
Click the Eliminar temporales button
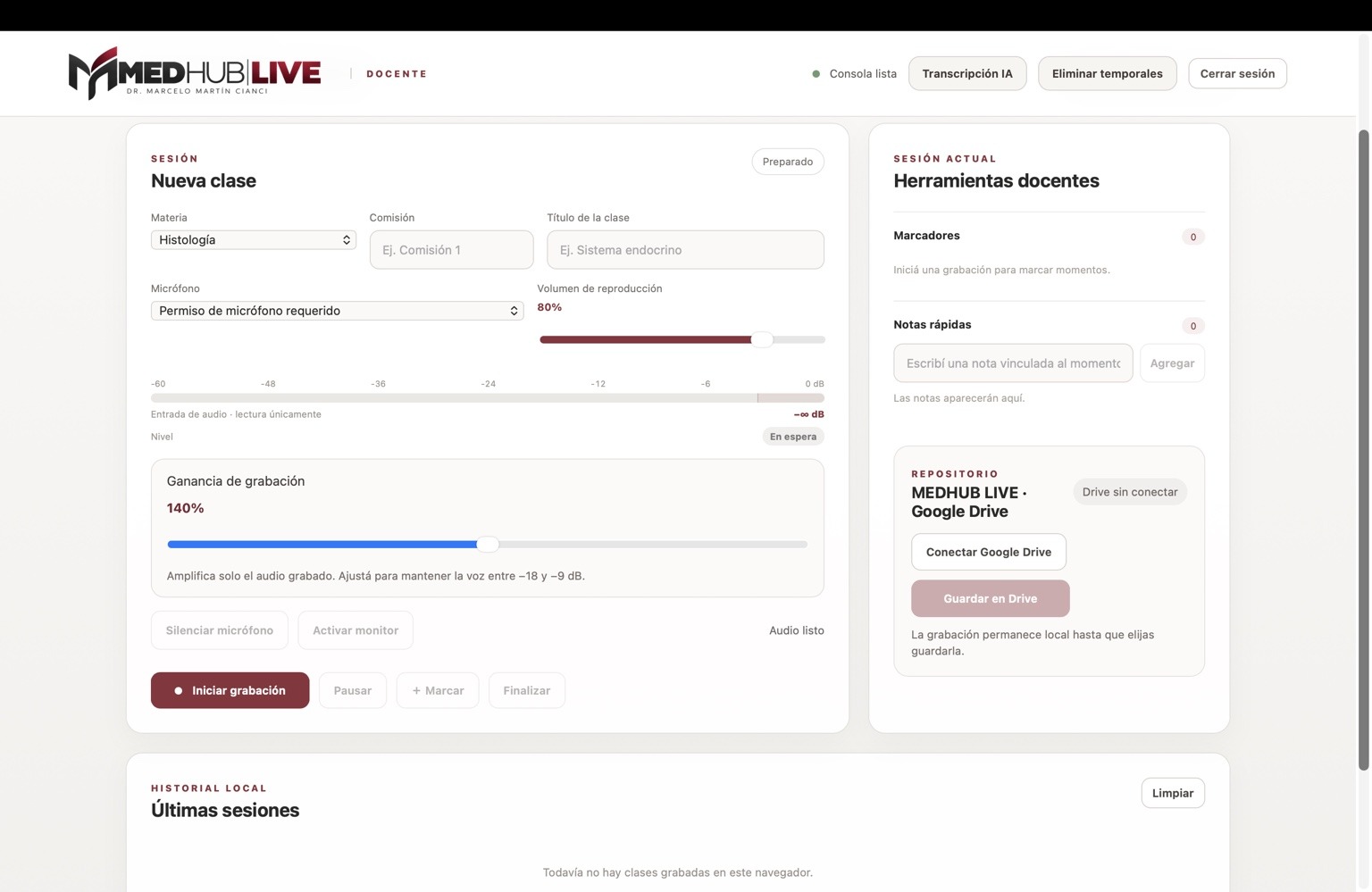point(1107,73)
